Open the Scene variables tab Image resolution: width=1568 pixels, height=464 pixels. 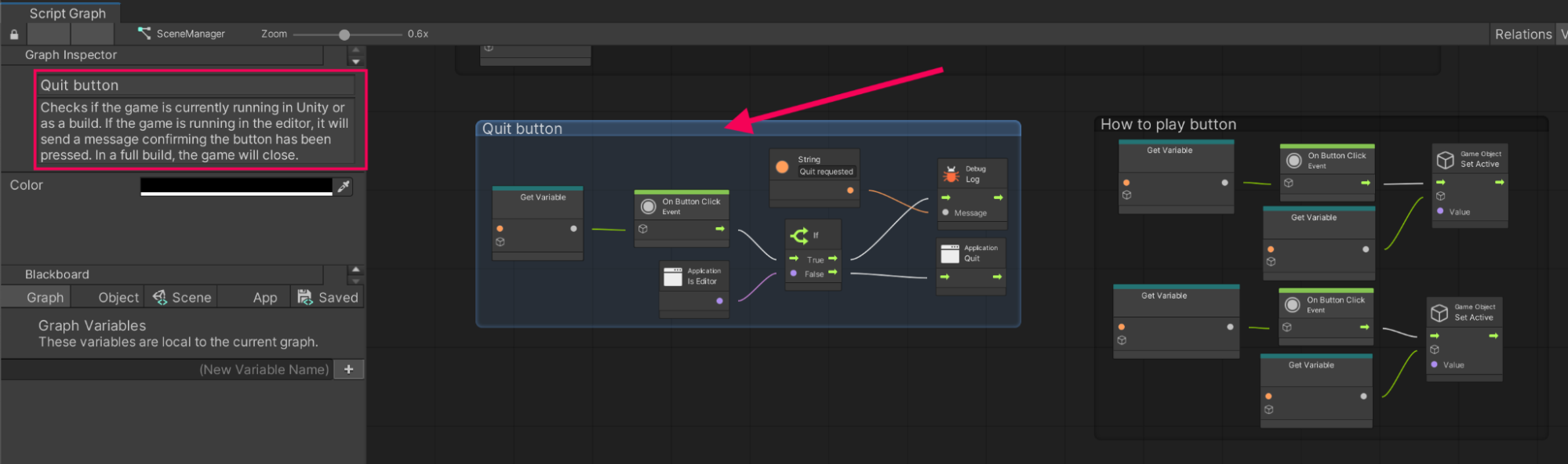point(182,298)
